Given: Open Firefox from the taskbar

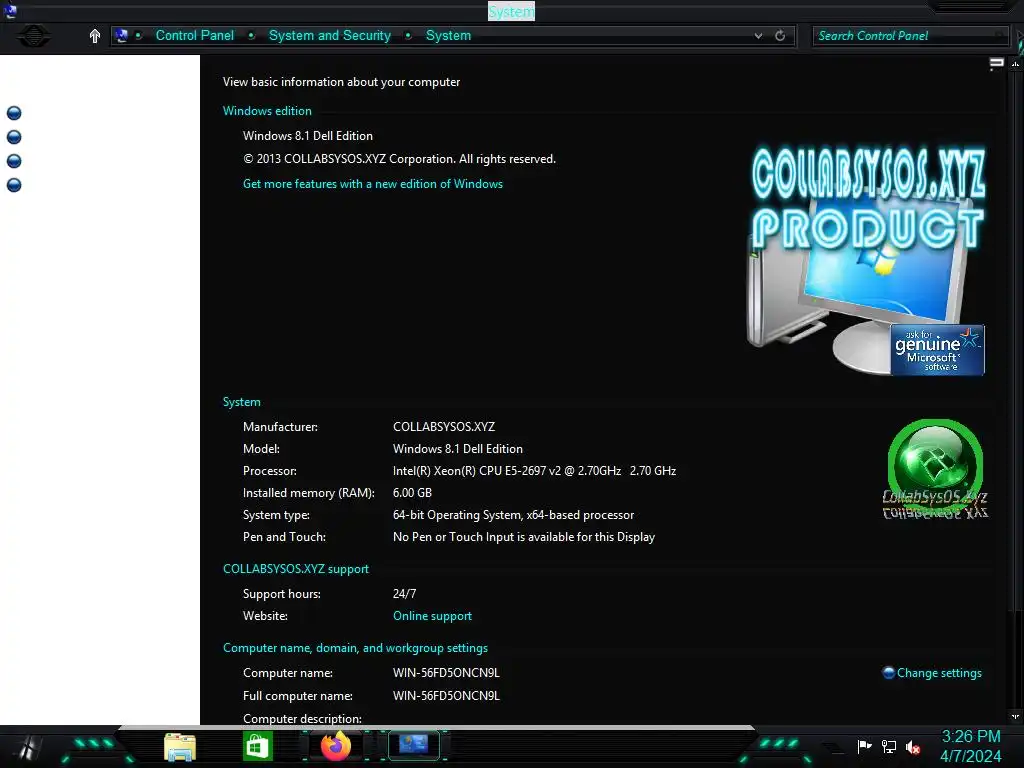Looking at the screenshot, I should (336, 746).
